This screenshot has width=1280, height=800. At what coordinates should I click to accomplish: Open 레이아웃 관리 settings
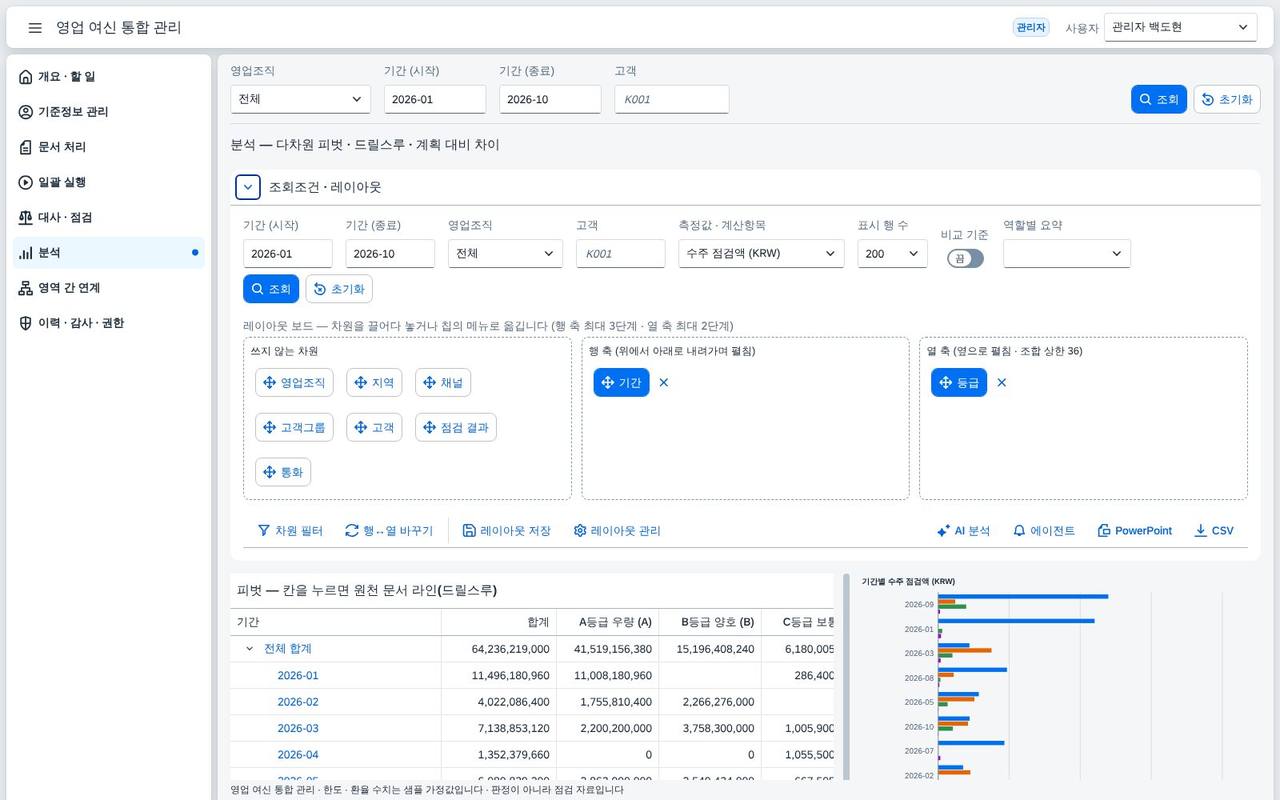(x=617, y=531)
